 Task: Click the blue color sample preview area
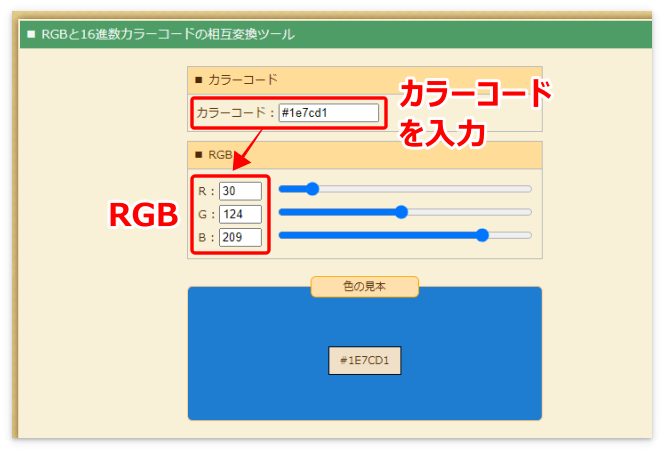click(365, 354)
